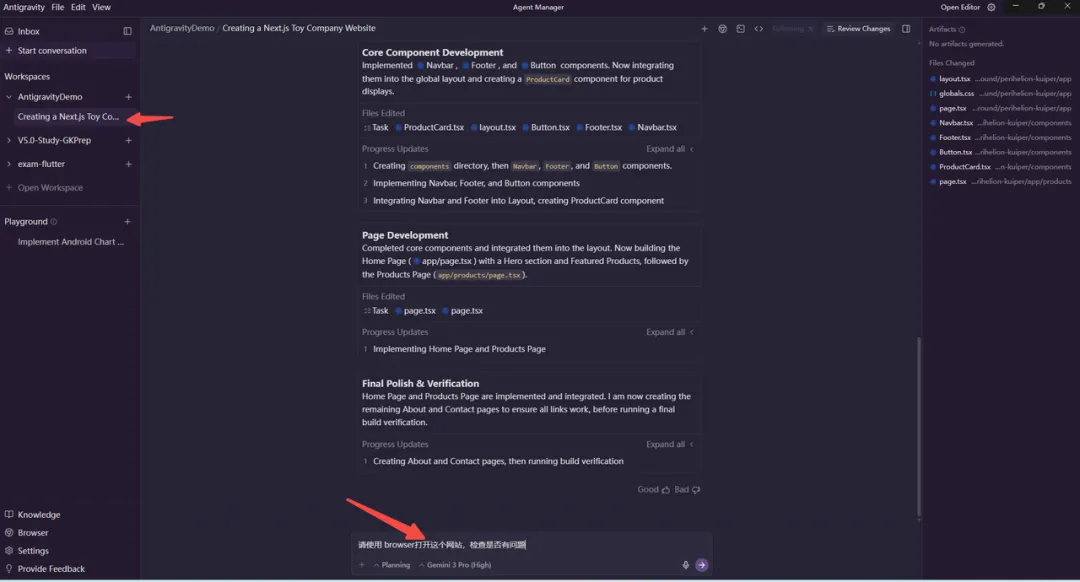Open layout.tsx in Core Component Files Edited
The height and width of the screenshot is (582, 1080).
[x=493, y=127]
